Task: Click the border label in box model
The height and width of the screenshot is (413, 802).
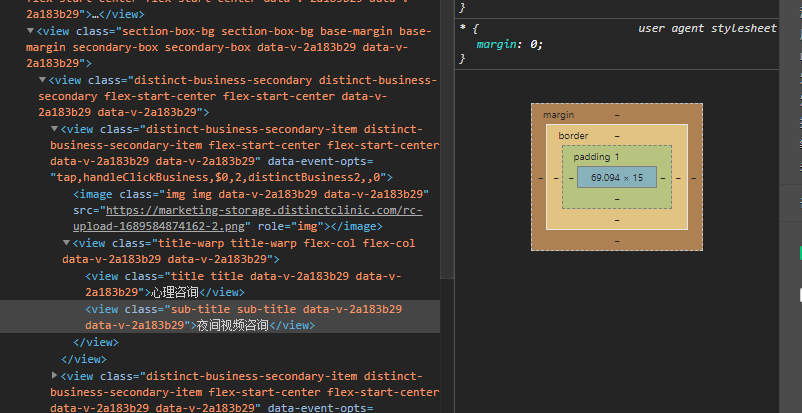Action: [573, 136]
